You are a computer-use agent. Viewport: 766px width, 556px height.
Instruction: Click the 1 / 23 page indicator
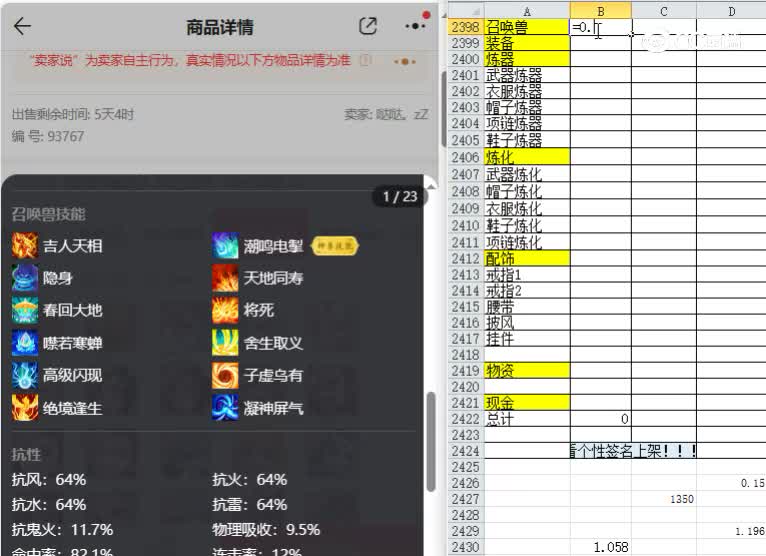click(x=400, y=196)
